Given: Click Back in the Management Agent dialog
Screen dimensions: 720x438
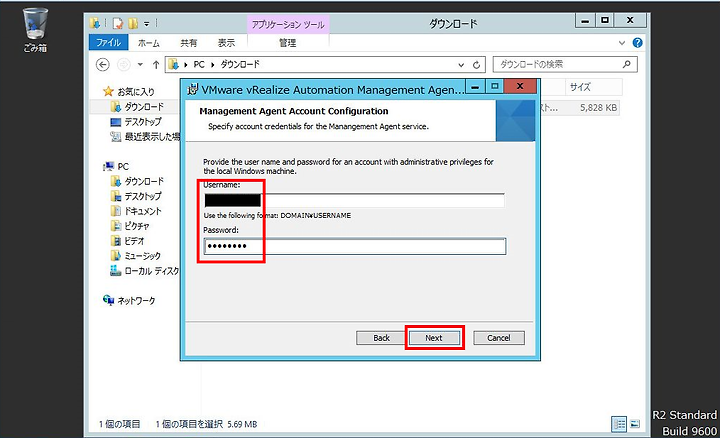Looking at the screenshot, I should 381,338.
